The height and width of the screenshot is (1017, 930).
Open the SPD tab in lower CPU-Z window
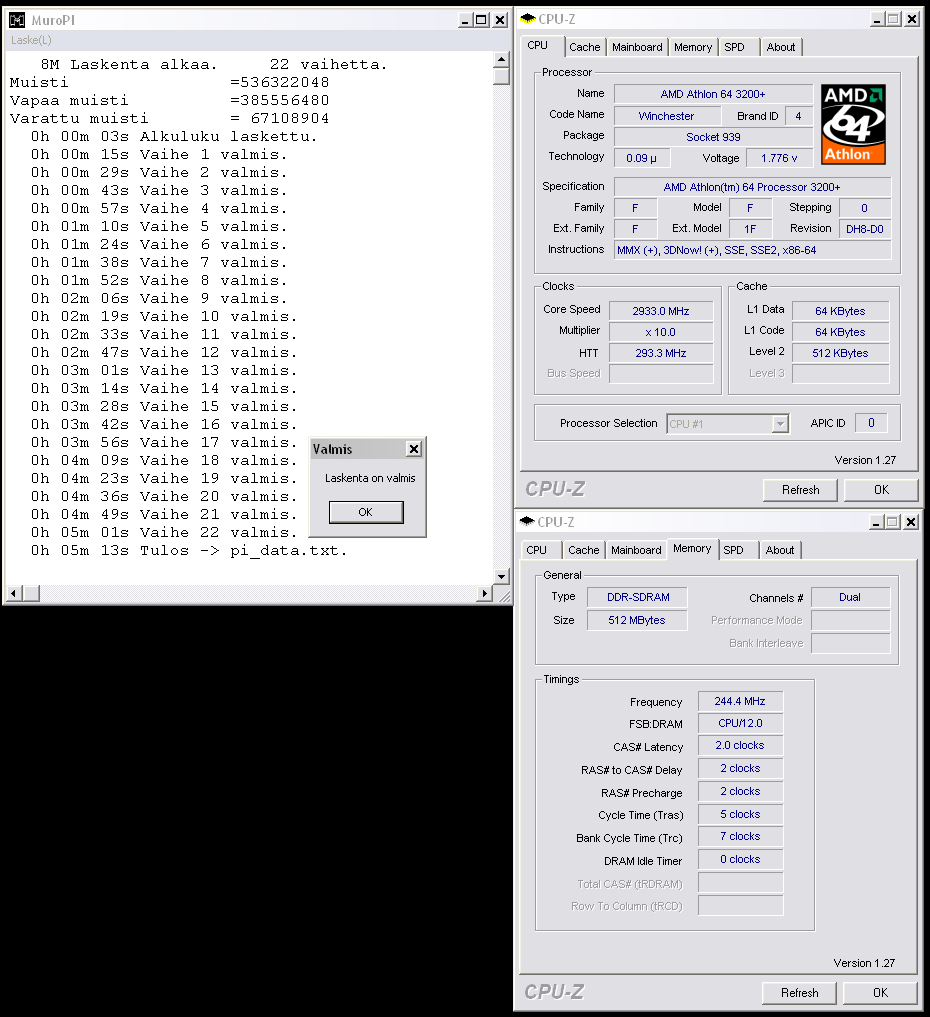coord(733,550)
